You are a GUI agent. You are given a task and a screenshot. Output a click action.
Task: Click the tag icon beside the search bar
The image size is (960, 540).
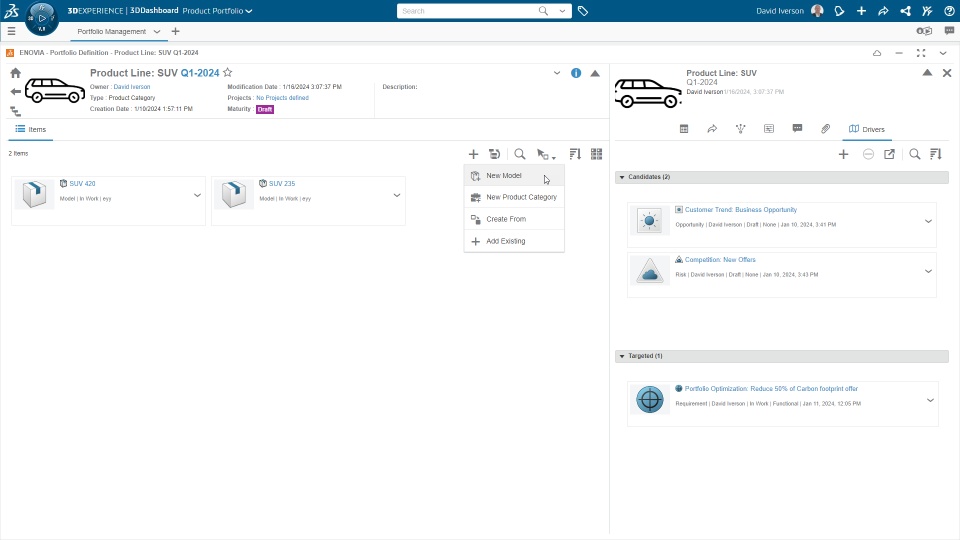pos(583,11)
